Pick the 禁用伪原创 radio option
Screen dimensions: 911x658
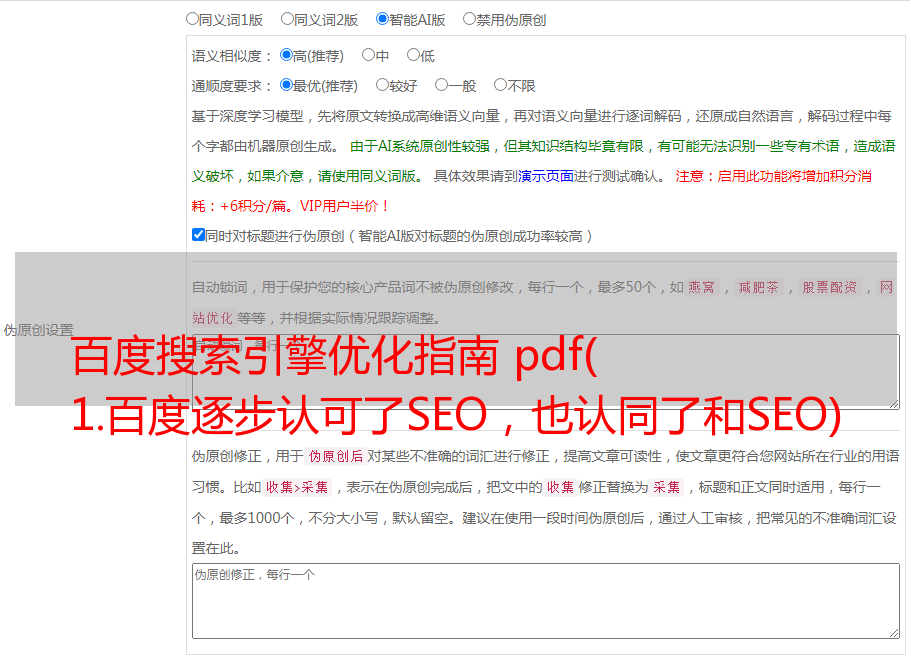[x=469, y=19]
